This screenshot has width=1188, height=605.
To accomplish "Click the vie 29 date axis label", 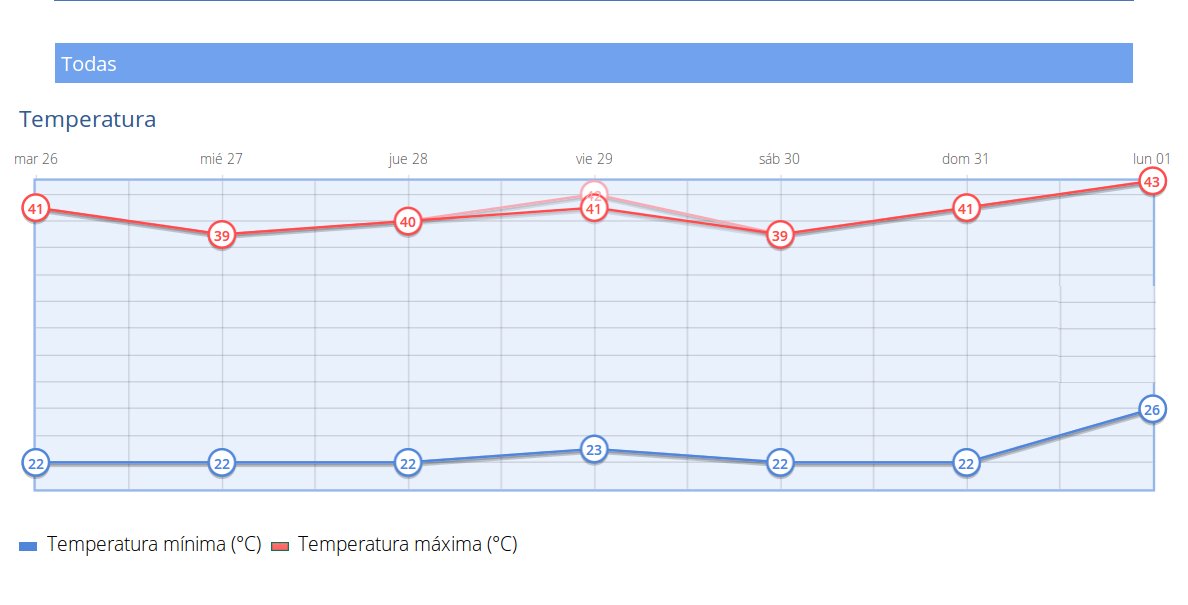I will [x=594, y=159].
